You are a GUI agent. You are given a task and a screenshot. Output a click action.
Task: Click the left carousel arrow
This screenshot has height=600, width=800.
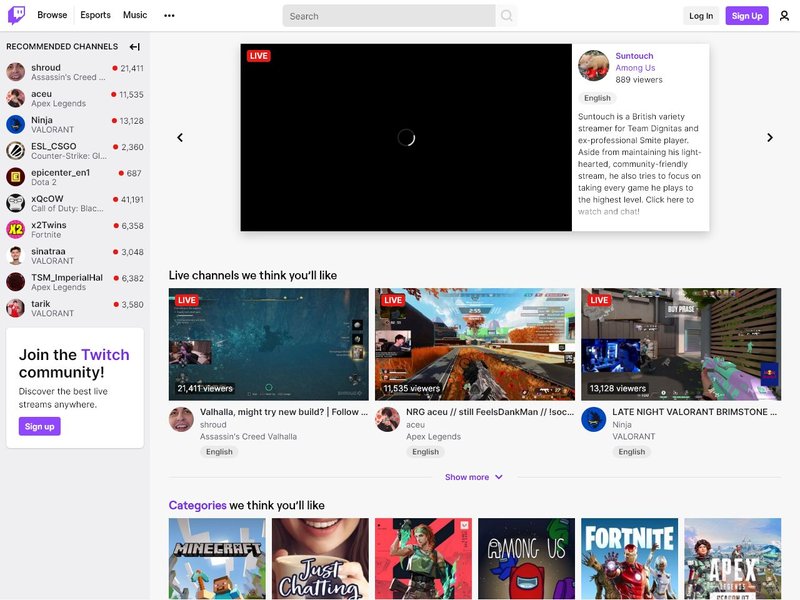(x=180, y=137)
